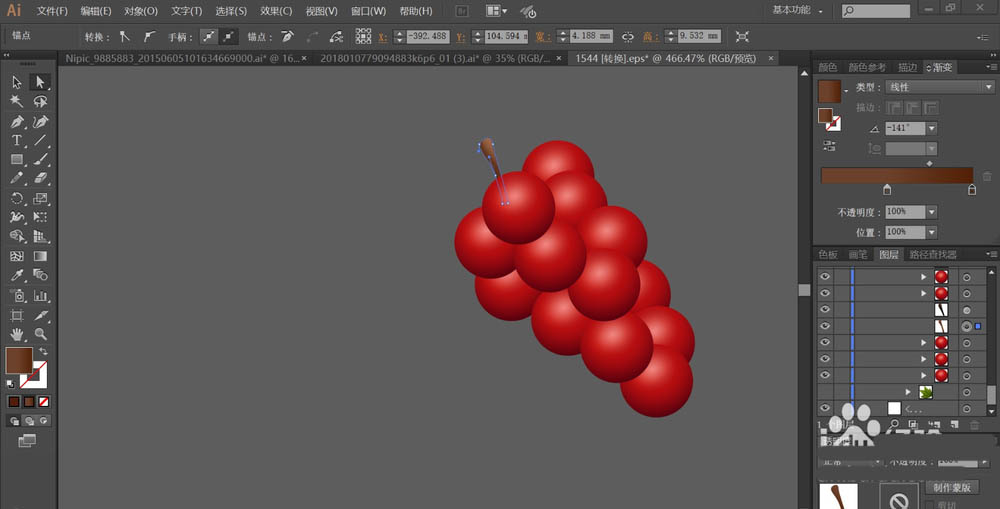This screenshot has width=1000, height=509.
Task: Select the Paintbrush tool
Action: click(x=40, y=159)
